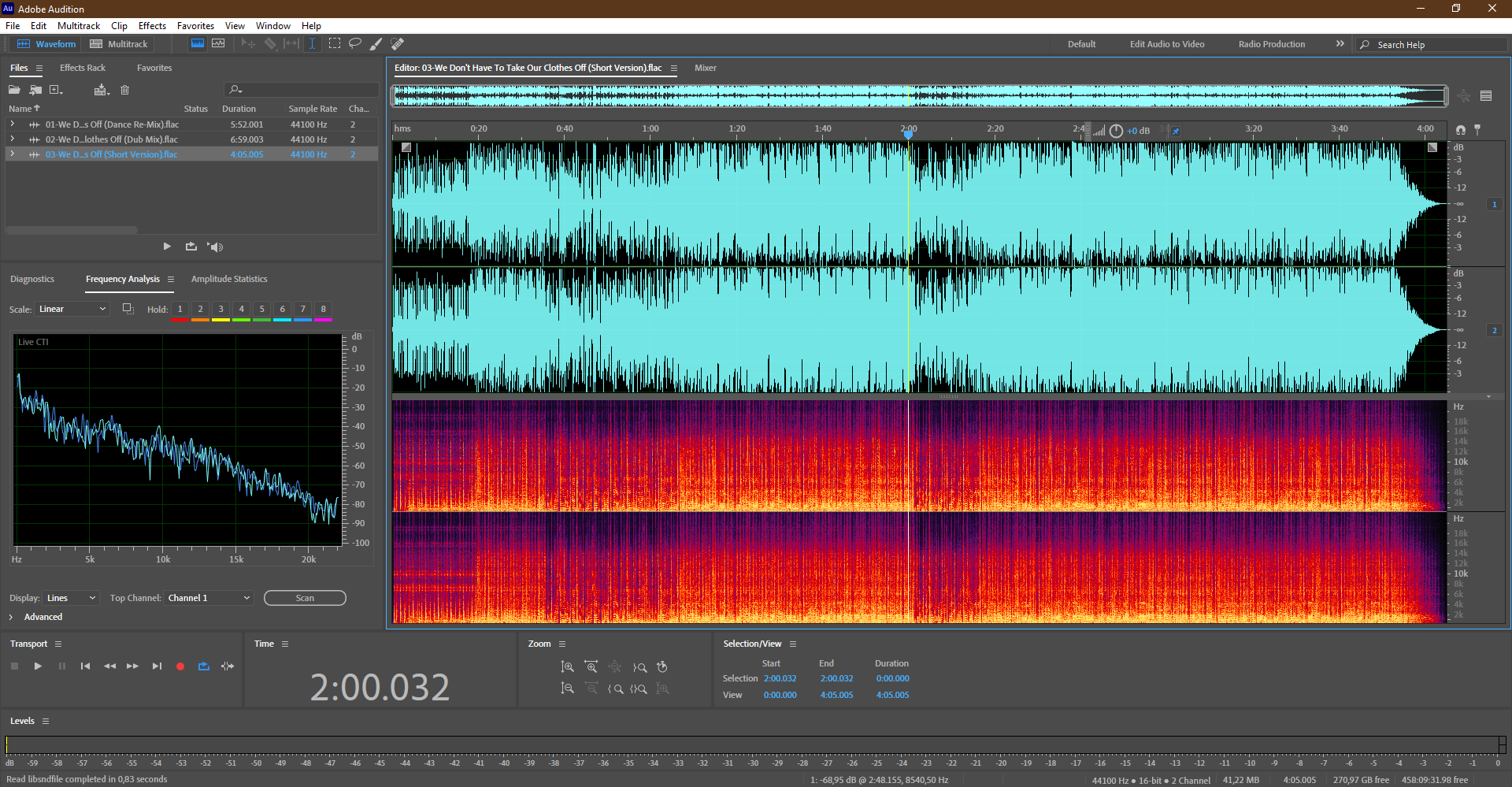Open the Effects menu
Screen dimensions: 1512x787
point(152,26)
